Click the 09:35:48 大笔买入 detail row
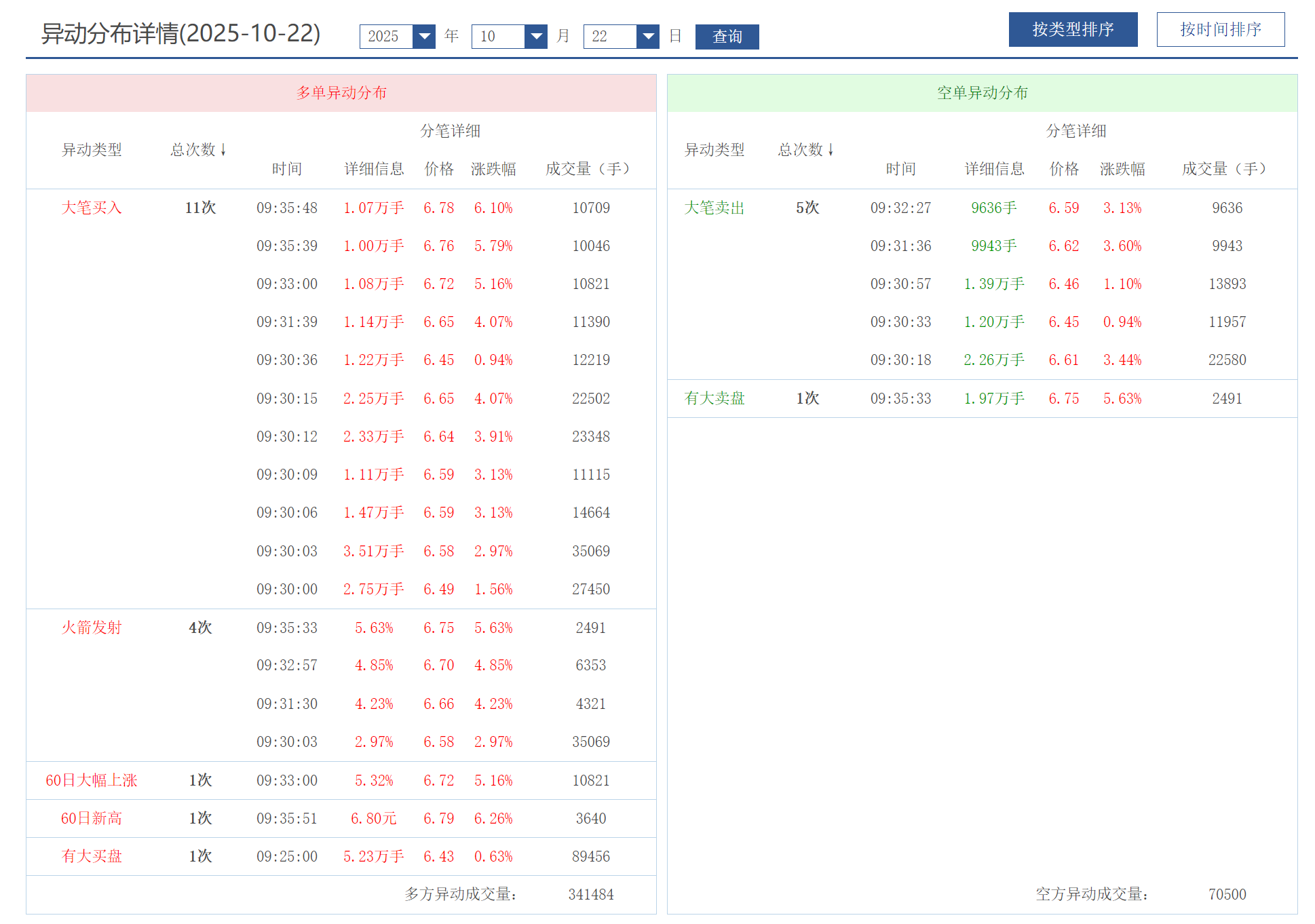1315x924 pixels. pos(287,208)
